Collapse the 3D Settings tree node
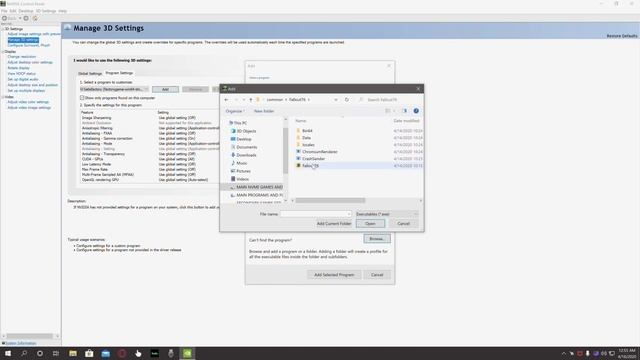 tap(3, 29)
